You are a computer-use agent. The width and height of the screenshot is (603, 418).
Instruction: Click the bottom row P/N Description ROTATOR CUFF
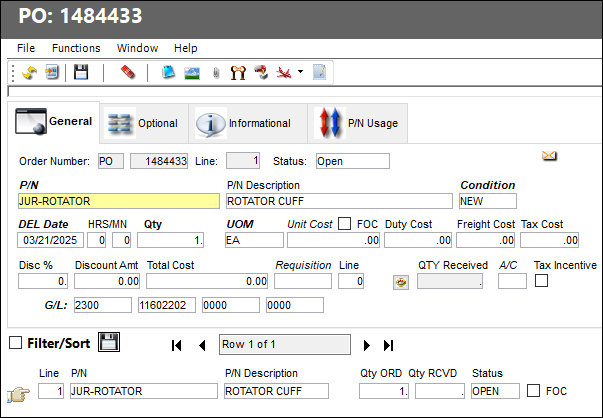277,391
